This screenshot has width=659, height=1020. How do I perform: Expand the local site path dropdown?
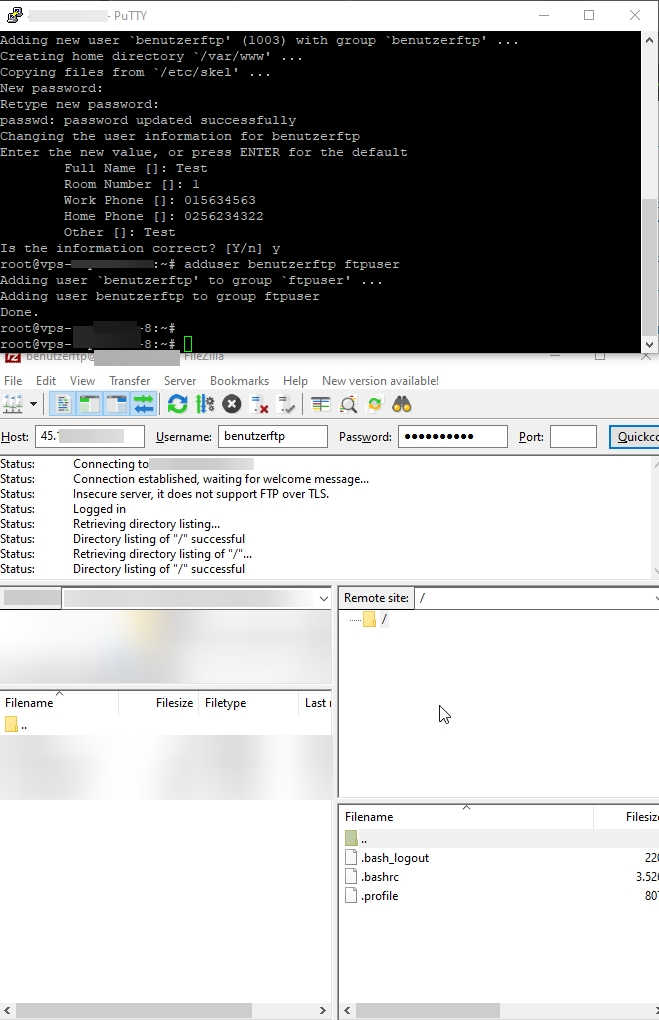pos(323,598)
